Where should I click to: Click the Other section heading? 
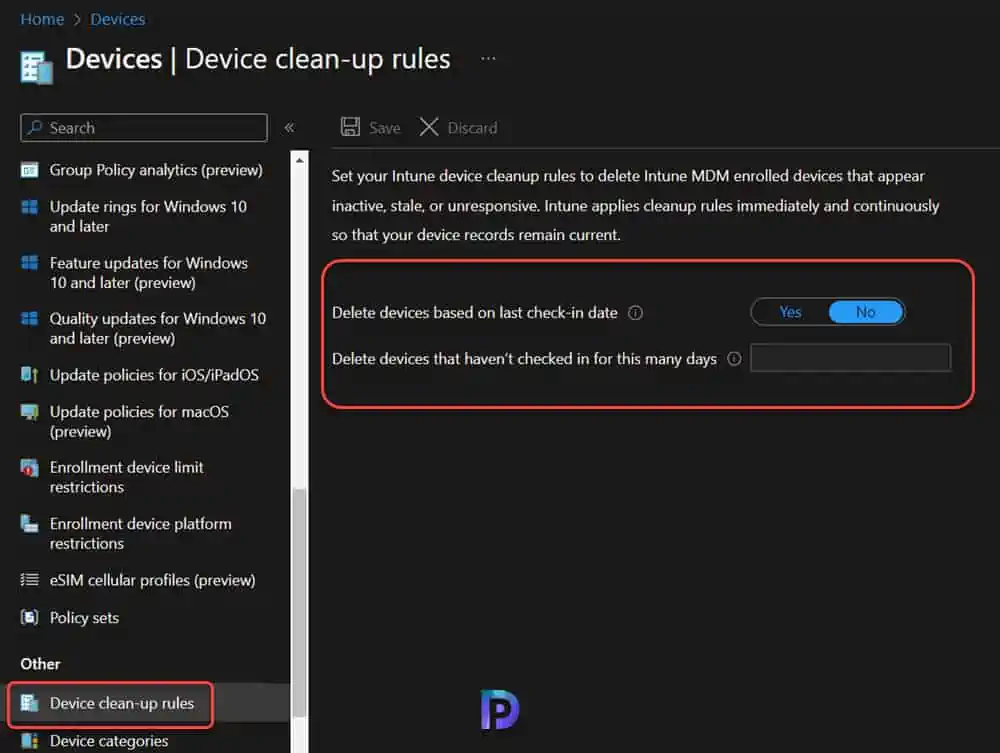40,664
